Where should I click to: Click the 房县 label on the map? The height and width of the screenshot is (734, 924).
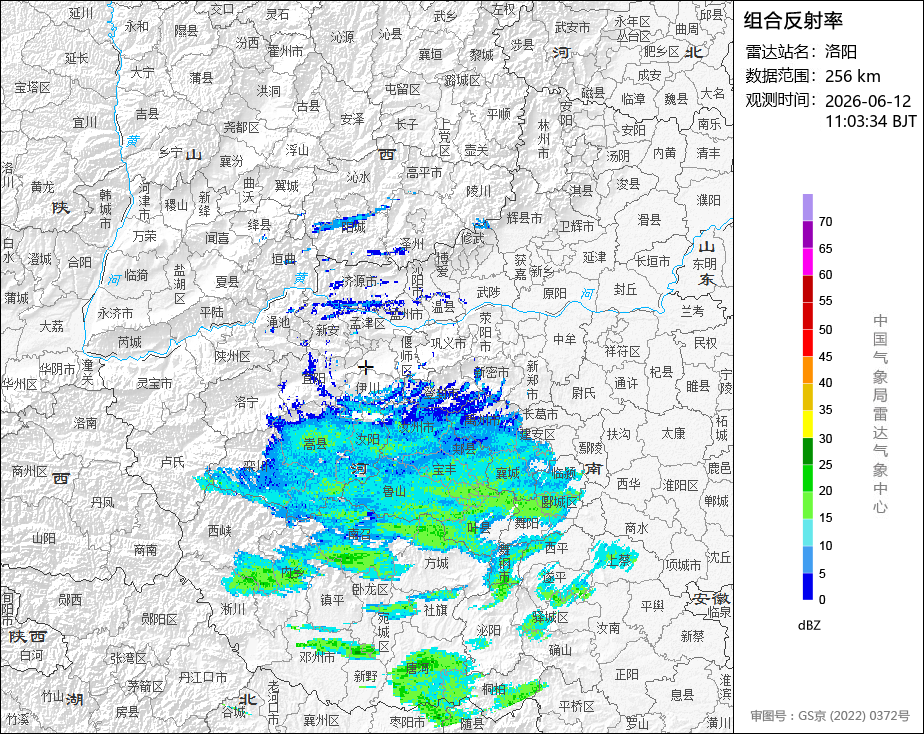coord(127,712)
